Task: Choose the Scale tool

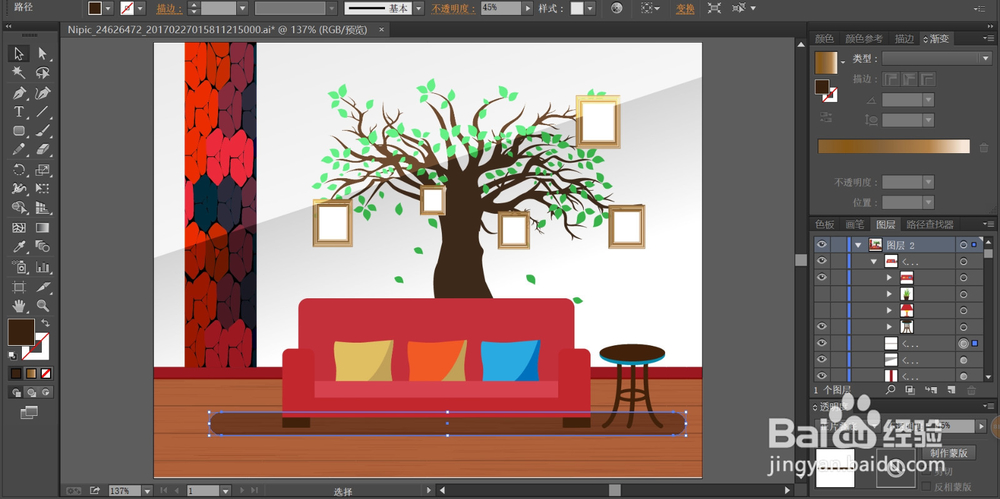Action: click(43, 170)
